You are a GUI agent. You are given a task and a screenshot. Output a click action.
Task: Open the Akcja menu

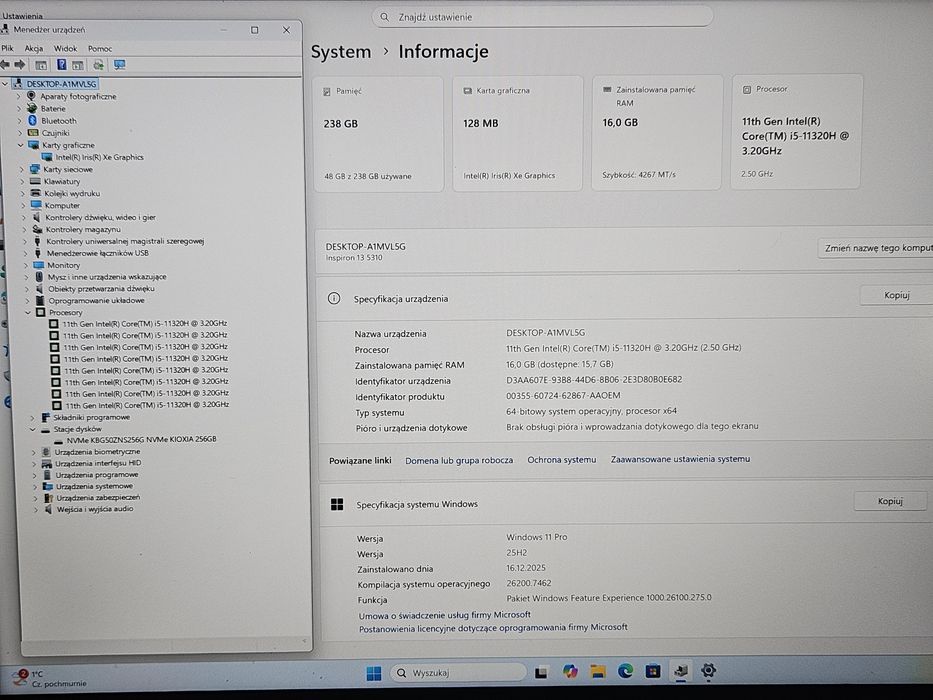(x=33, y=48)
